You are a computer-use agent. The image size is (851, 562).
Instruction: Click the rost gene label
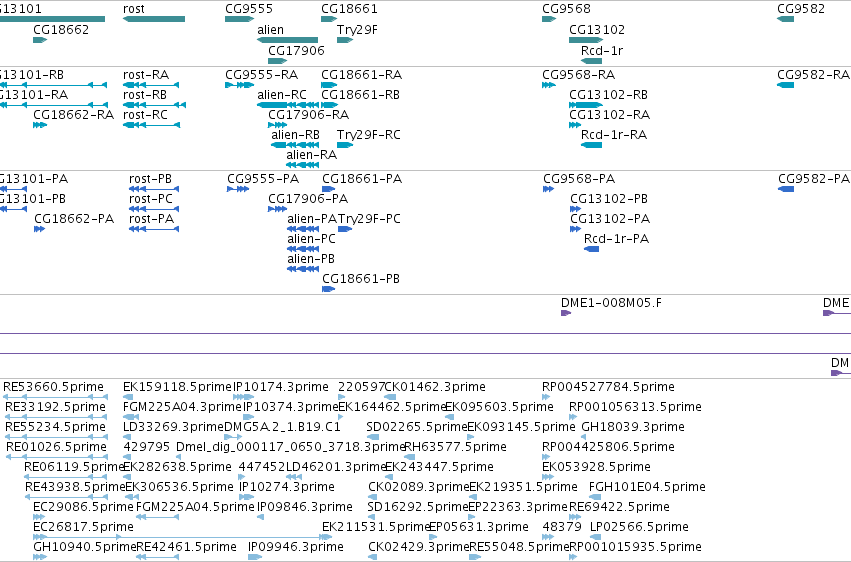pyautogui.click(x=134, y=9)
